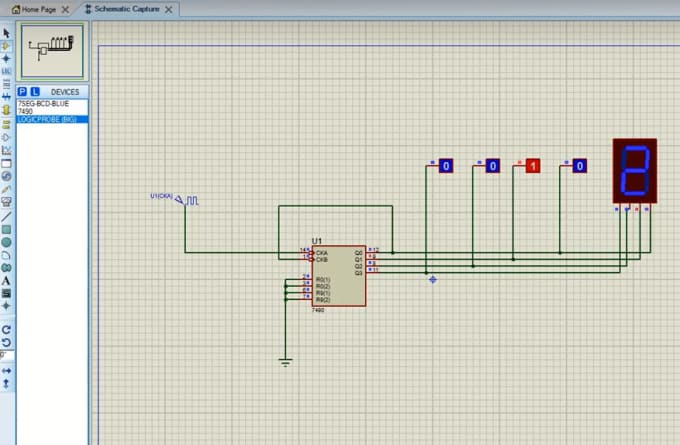
Task: Select LOGICPROBE (BIG) in device list
Action: (52, 119)
